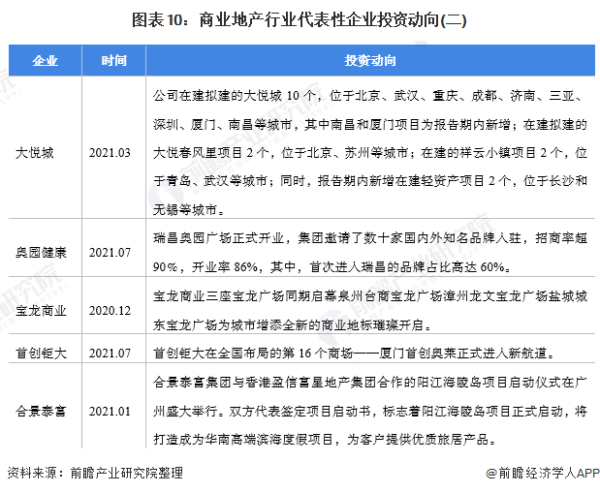Click the 合景泰富 company cell

click(44, 411)
